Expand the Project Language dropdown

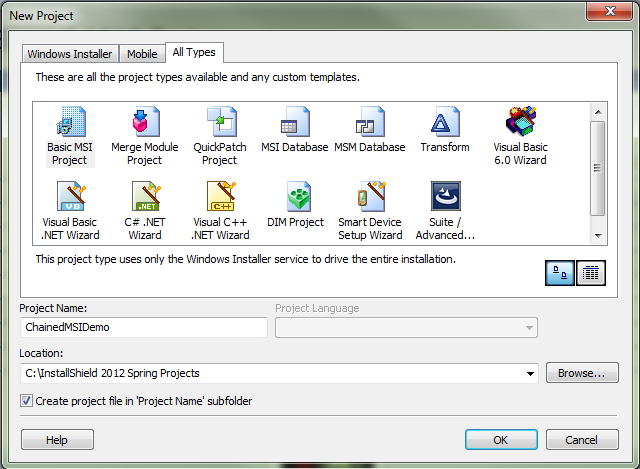click(528, 328)
